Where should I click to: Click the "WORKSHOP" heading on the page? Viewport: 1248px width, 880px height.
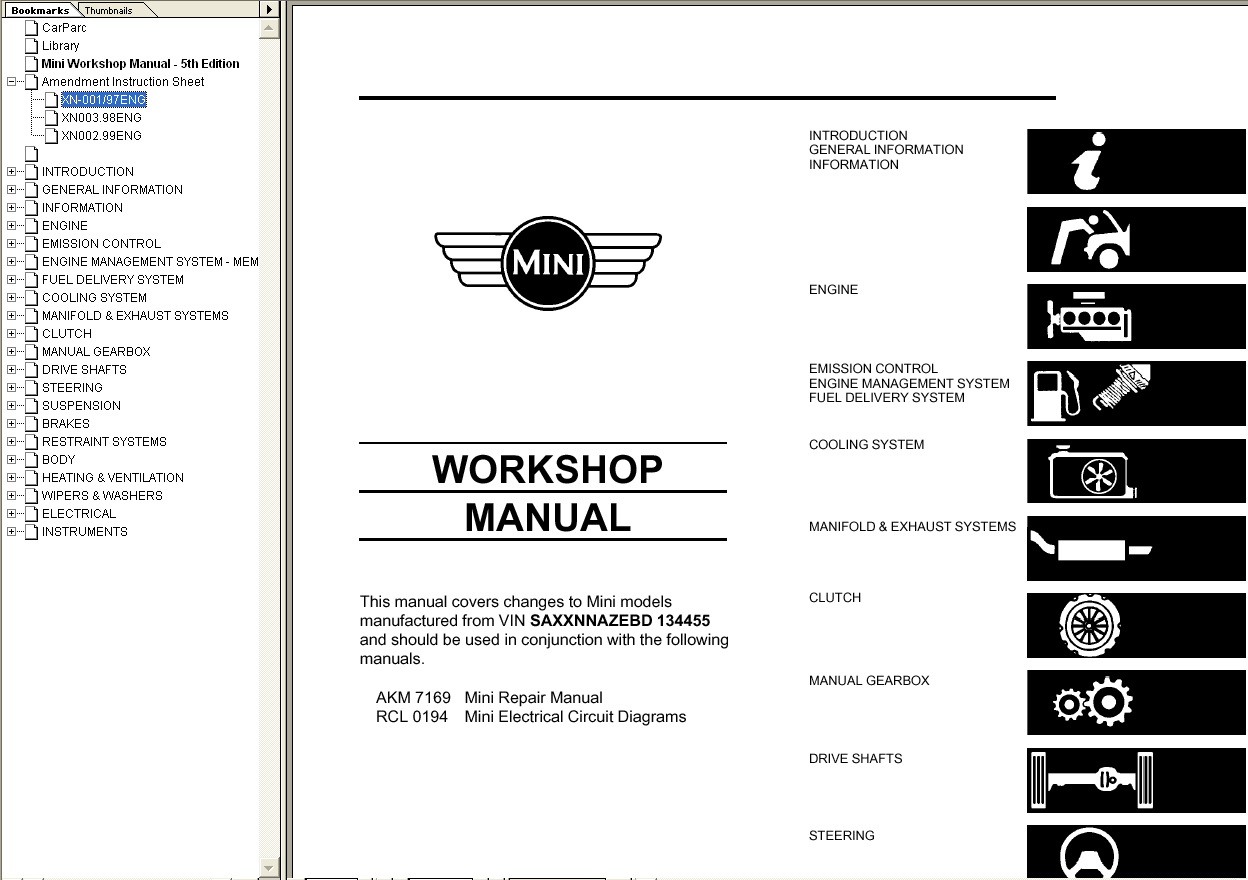(x=547, y=469)
